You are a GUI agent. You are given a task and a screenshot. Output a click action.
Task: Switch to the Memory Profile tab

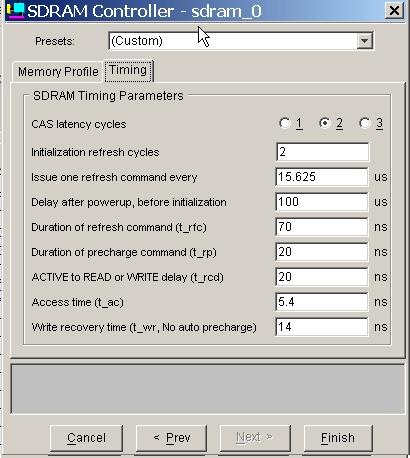pos(58,72)
